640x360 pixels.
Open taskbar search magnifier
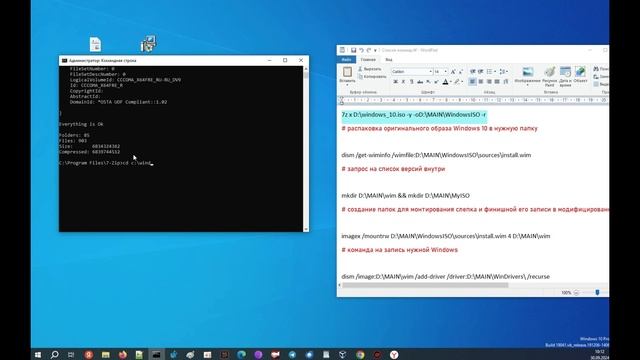point(54,355)
